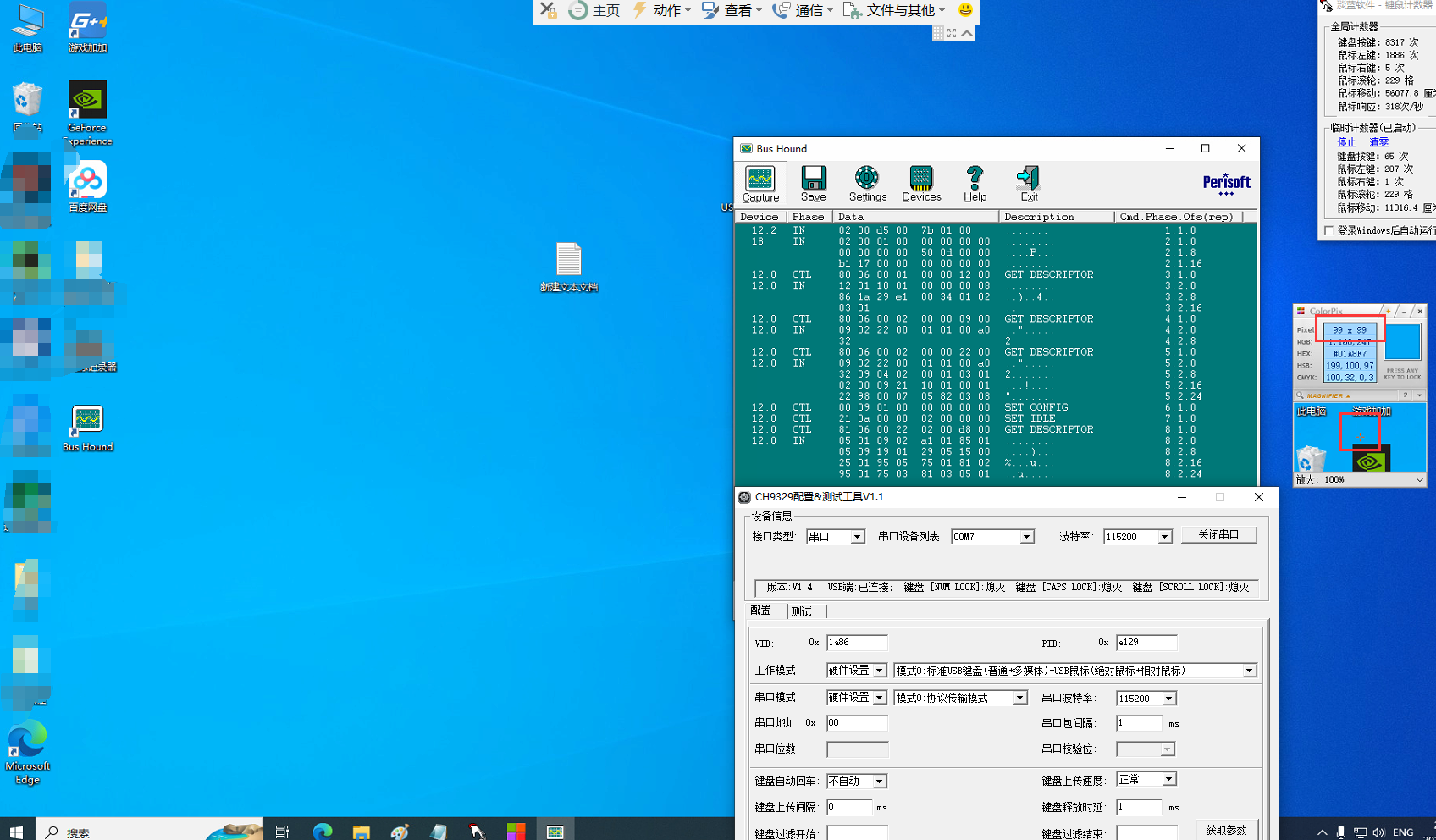Switch to the 配置 tab
Screen dimensions: 1436x840
[x=760, y=611]
